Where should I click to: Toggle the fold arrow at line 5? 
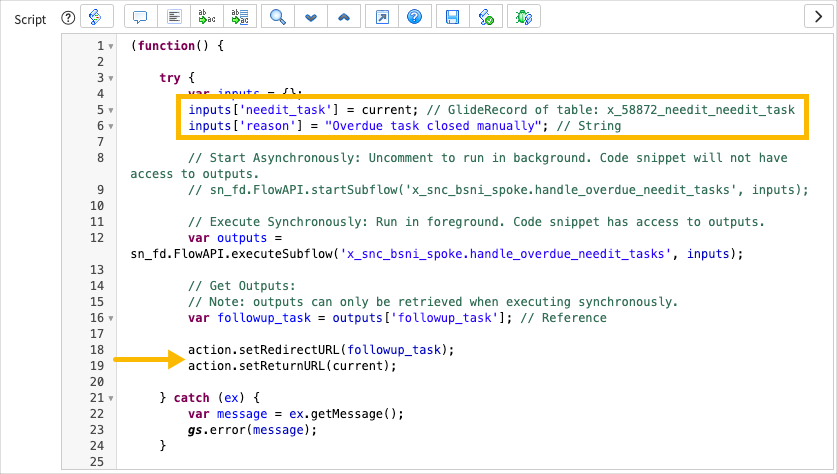[x=111, y=110]
